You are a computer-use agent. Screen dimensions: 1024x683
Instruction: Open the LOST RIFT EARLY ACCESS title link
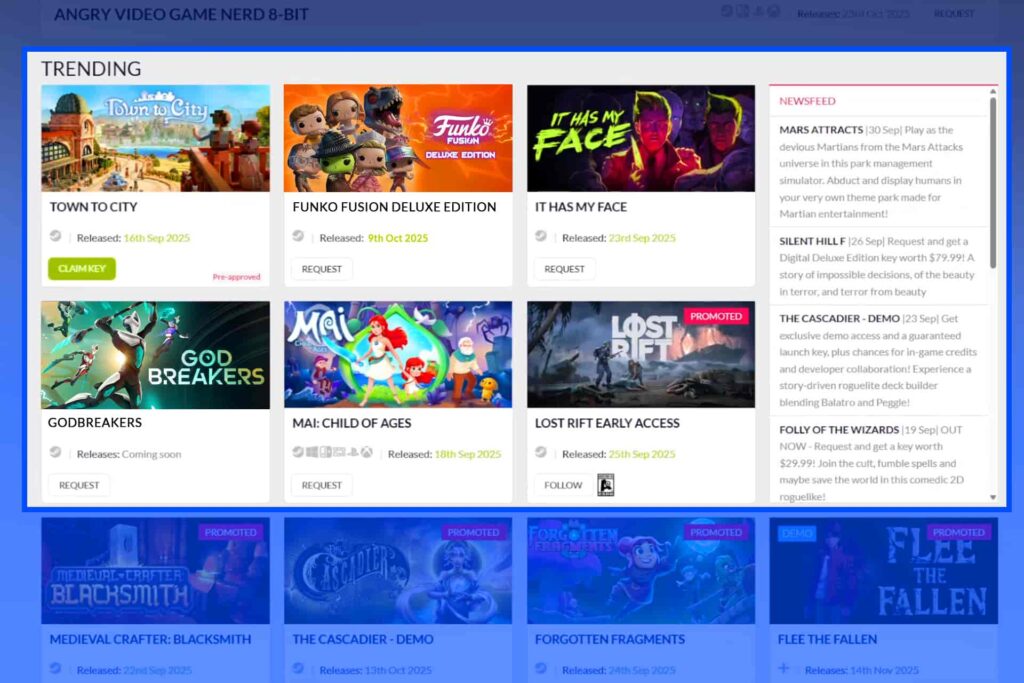pos(607,423)
